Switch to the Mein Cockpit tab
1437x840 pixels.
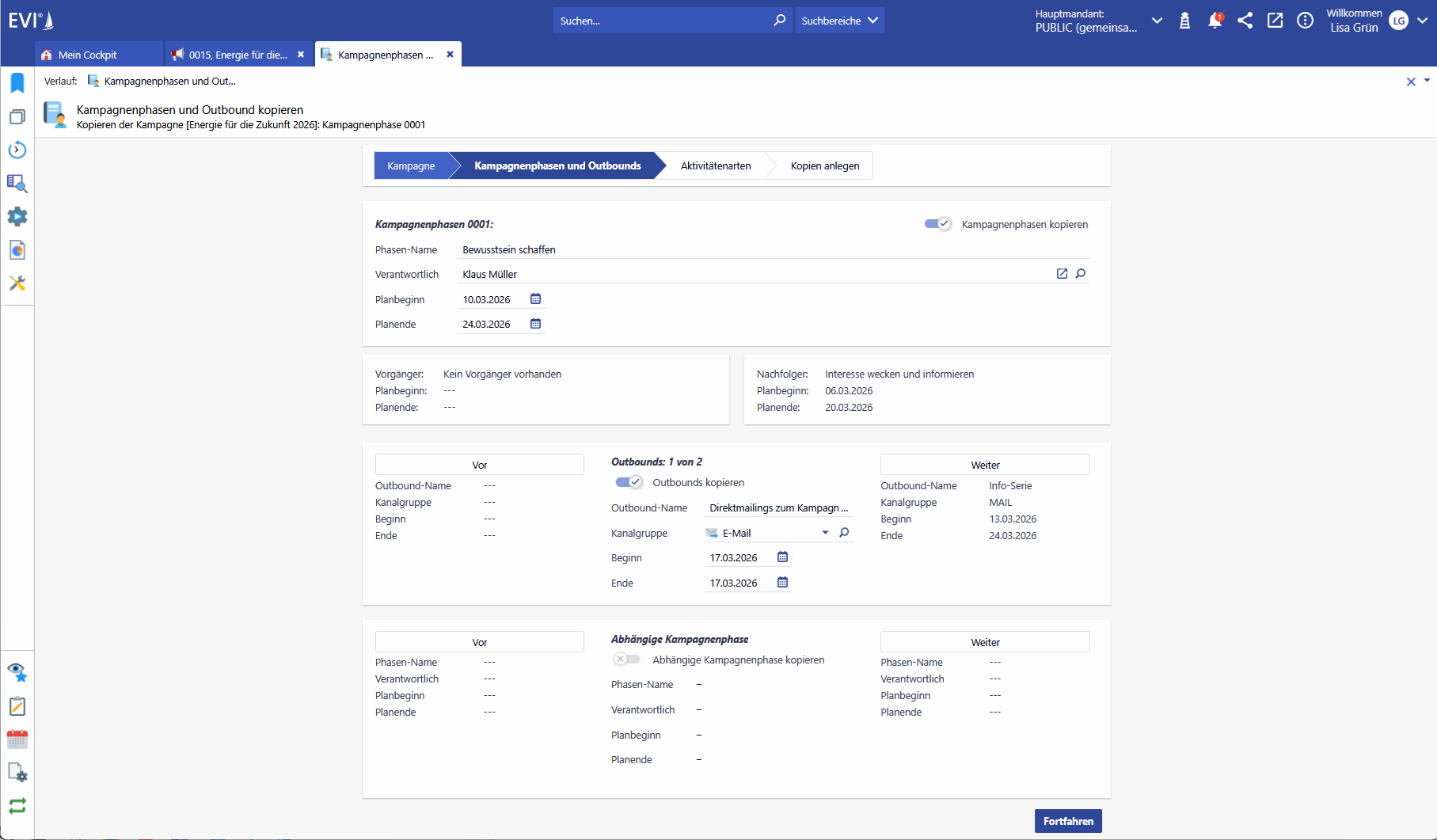[x=88, y=55]
